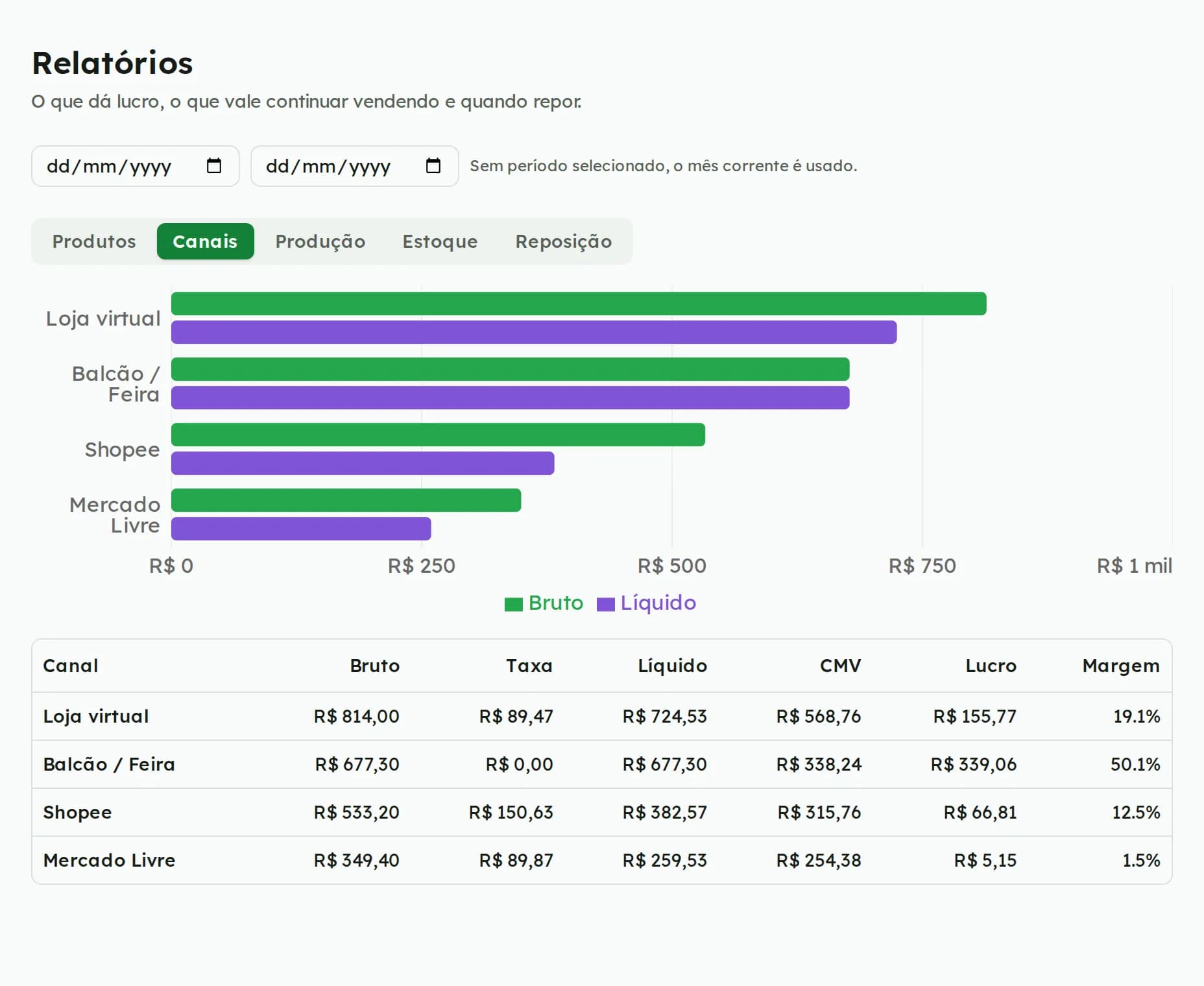Click the Loja virtual purple Líquido bar
The width and height of the screenshot is (1204, 986).
click(534, 332)
